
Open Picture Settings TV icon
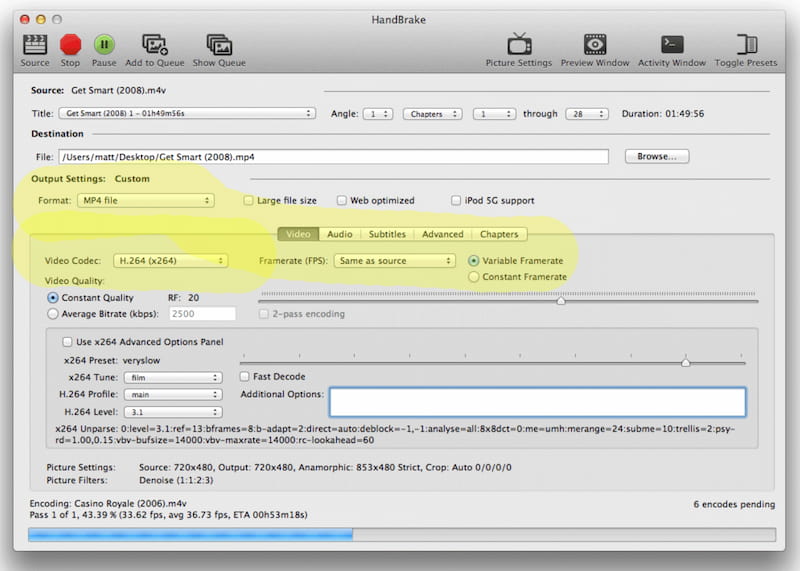(519, 44)
